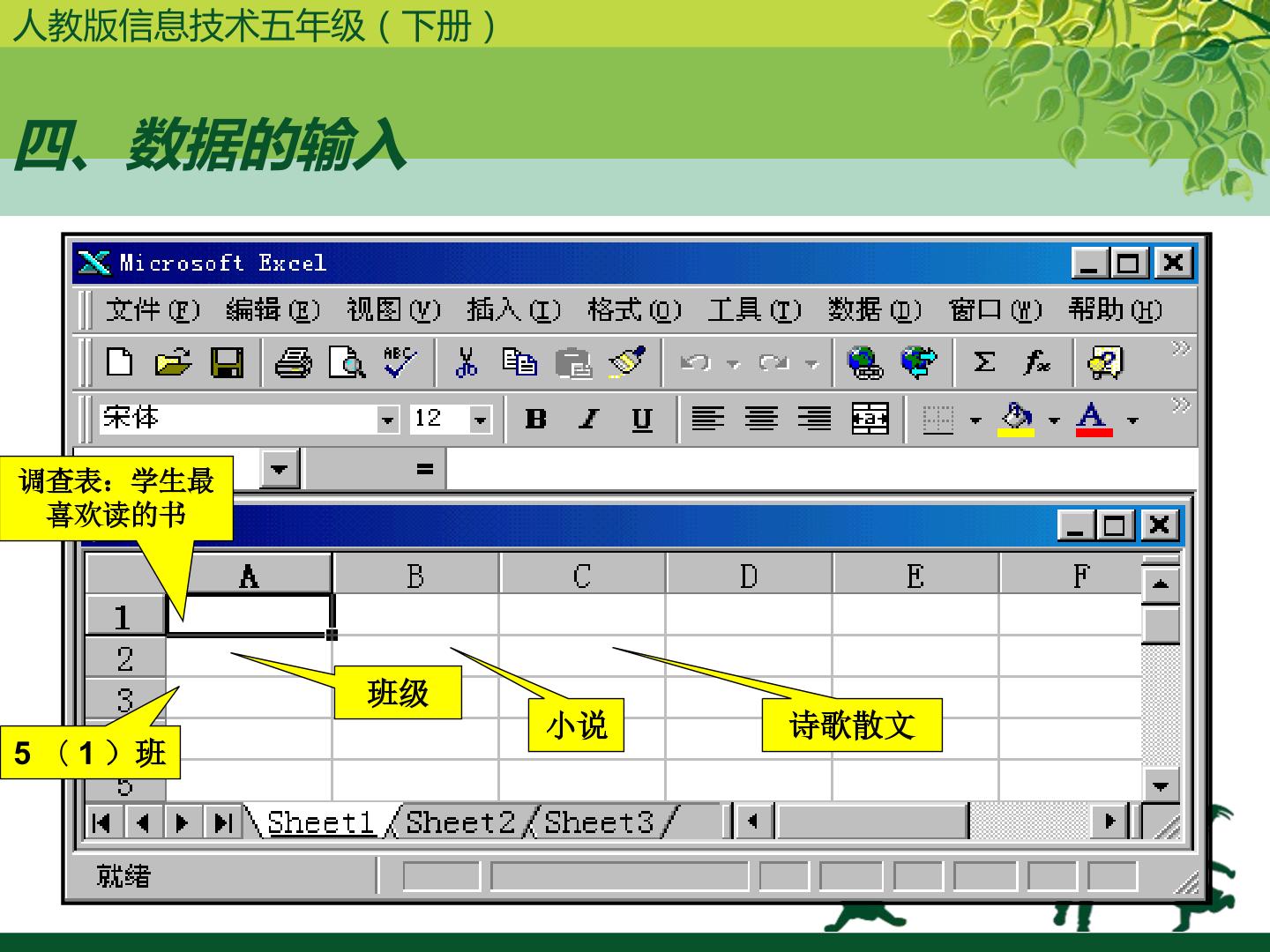Toggle Bold formatting

click(535, 419)
